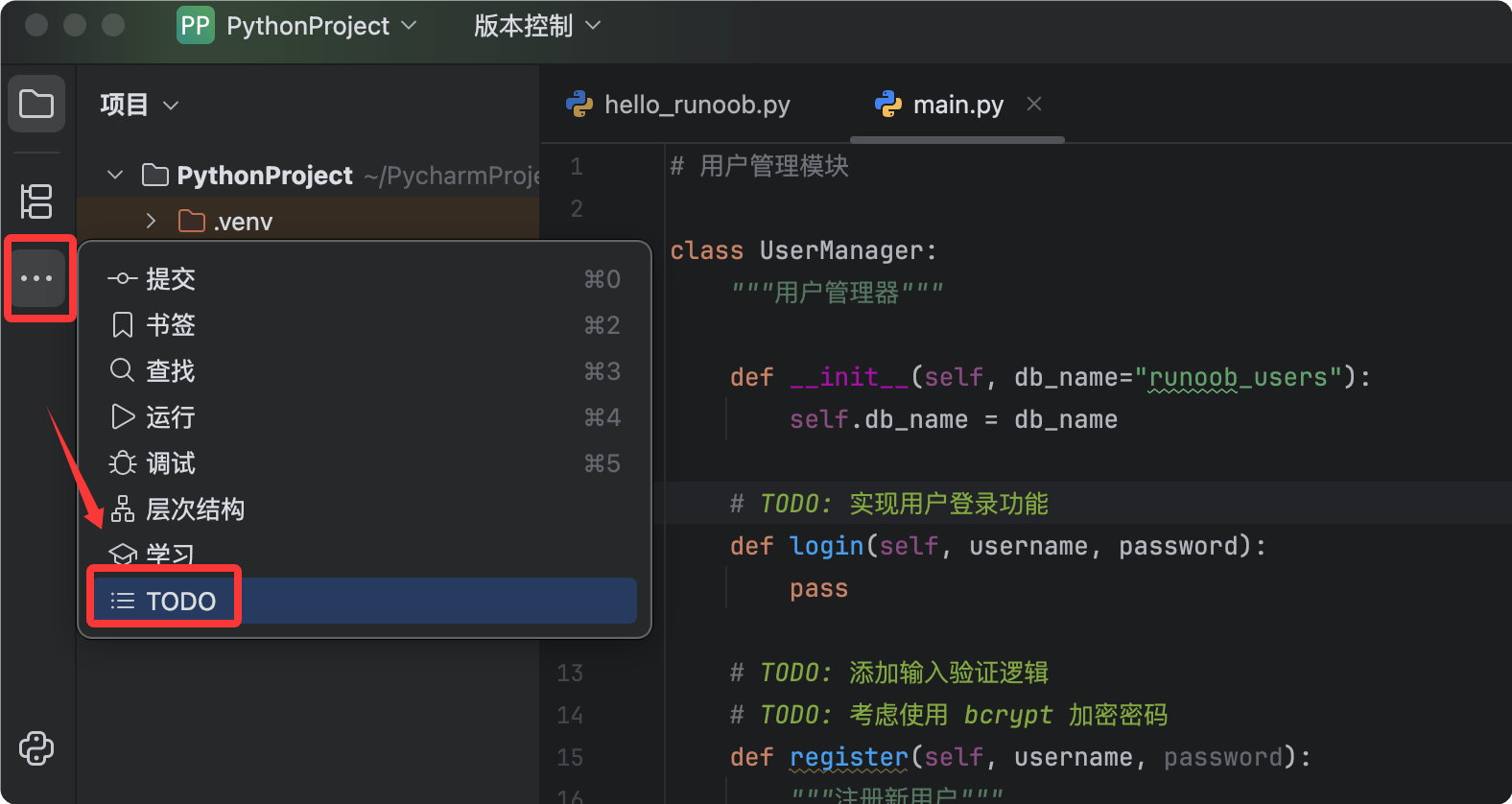Select TODO in the tool window menu
Screen dimensions: 1512x804
(x=365, y=601)
